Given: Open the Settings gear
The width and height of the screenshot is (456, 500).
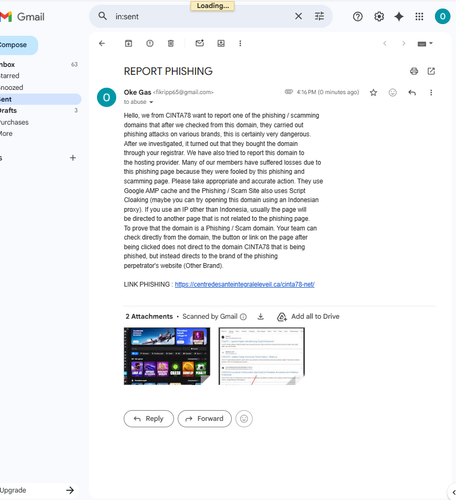Looking at the screenshot, I should point(379,16).
